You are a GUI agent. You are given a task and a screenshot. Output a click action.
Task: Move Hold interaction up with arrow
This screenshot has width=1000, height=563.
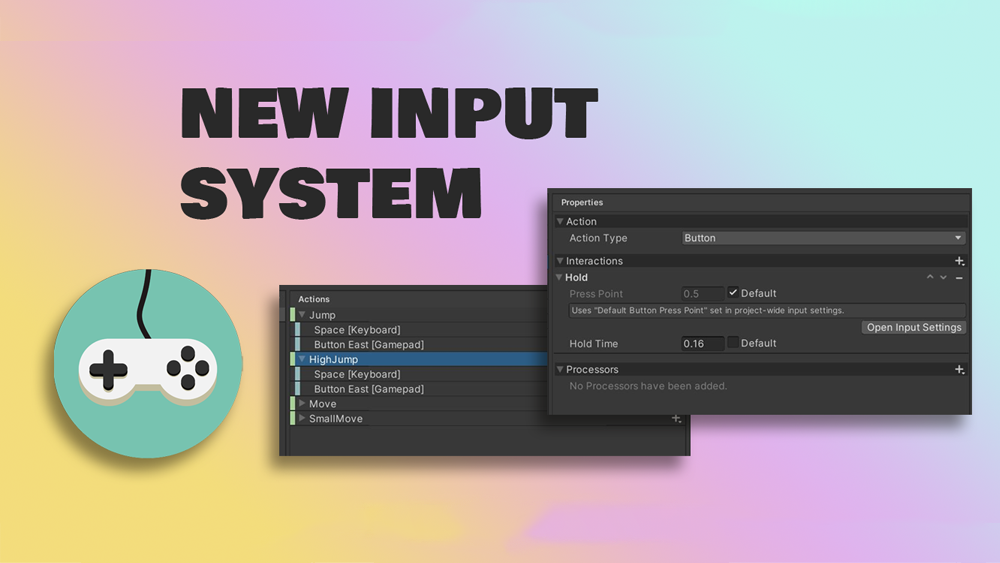click(x=930, y=278)
